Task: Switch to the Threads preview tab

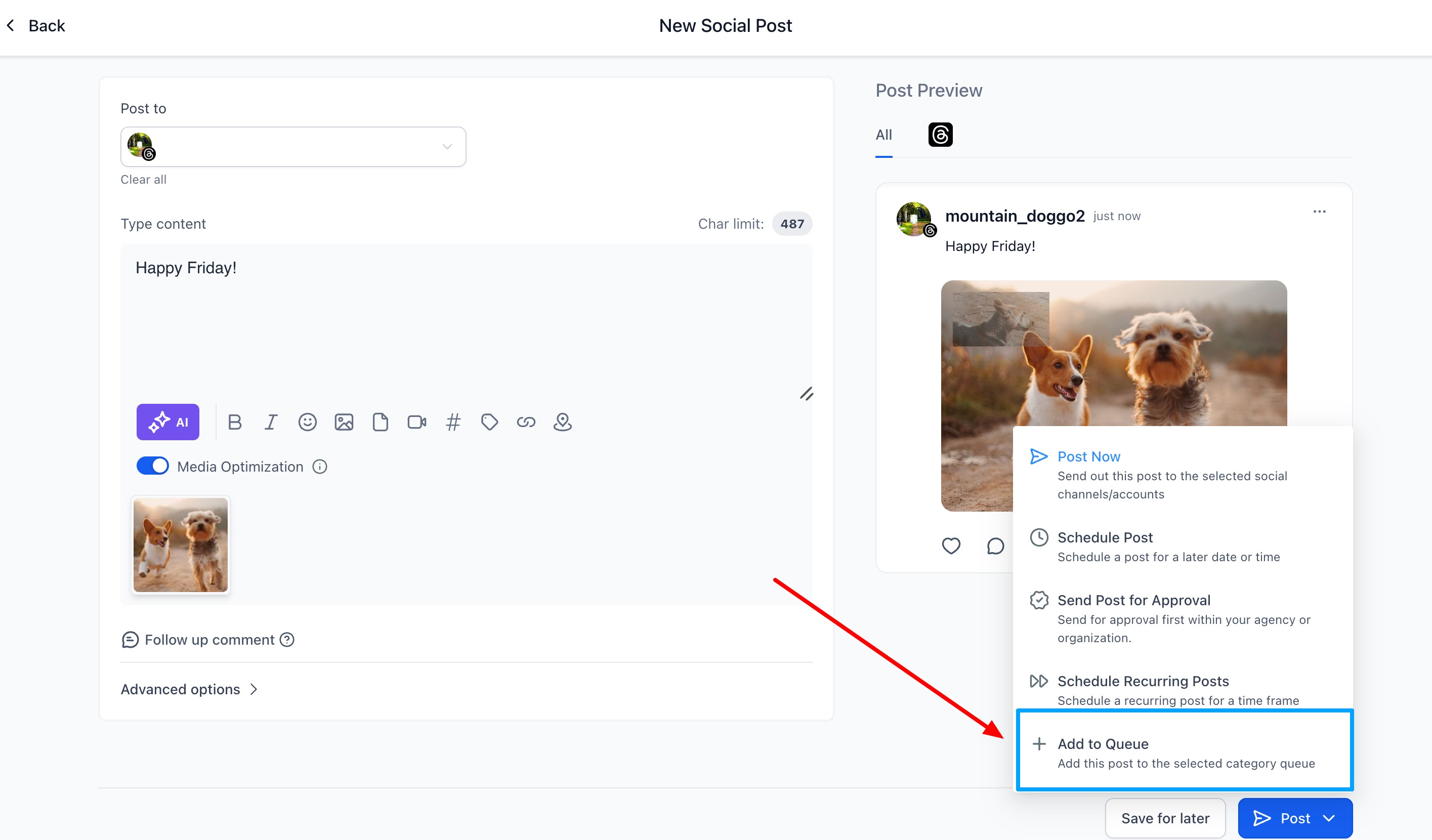Action: coord(940,135)
